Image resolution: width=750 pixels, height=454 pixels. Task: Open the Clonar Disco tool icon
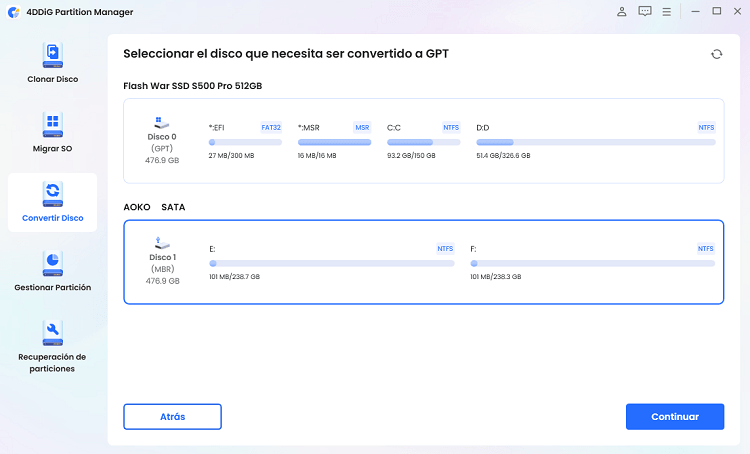[53, 55]
